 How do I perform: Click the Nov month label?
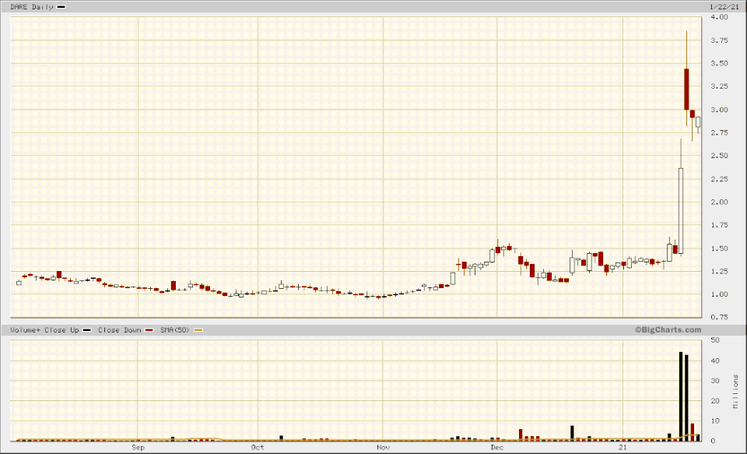[383, 447]
